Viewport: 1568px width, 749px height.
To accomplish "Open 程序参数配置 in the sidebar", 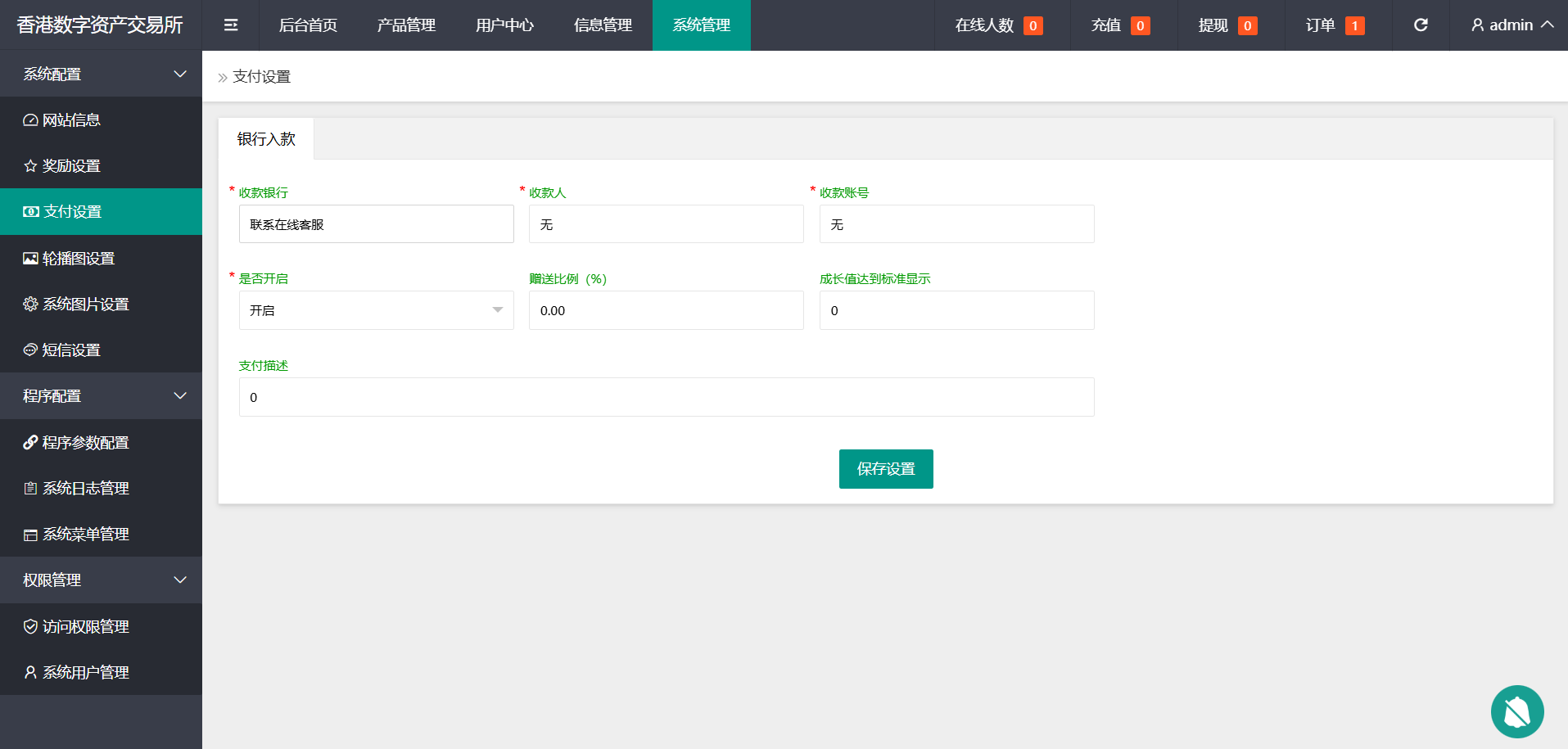I will (101, 443).
